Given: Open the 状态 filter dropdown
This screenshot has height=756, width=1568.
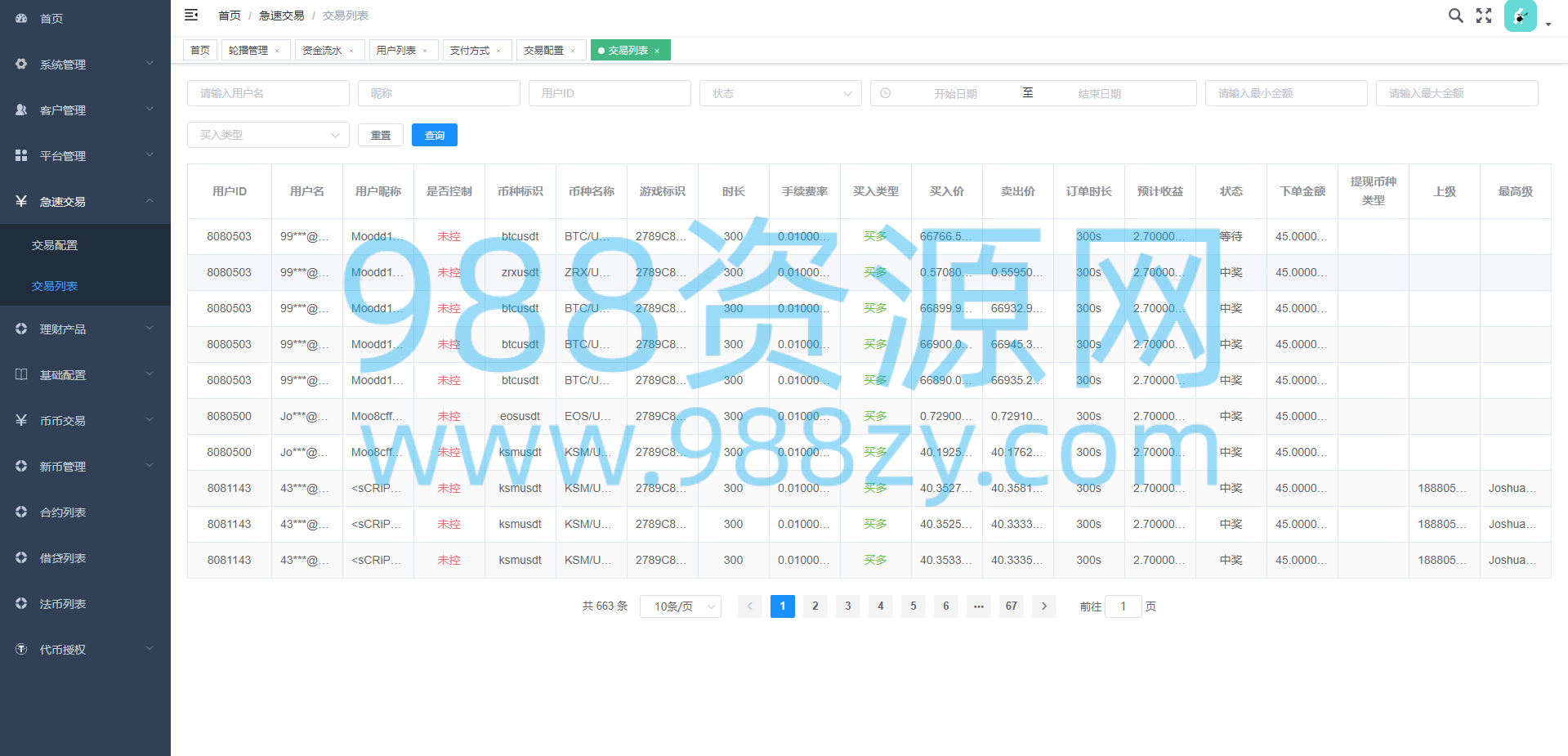Looking at the screenshot, I should 780,93.
